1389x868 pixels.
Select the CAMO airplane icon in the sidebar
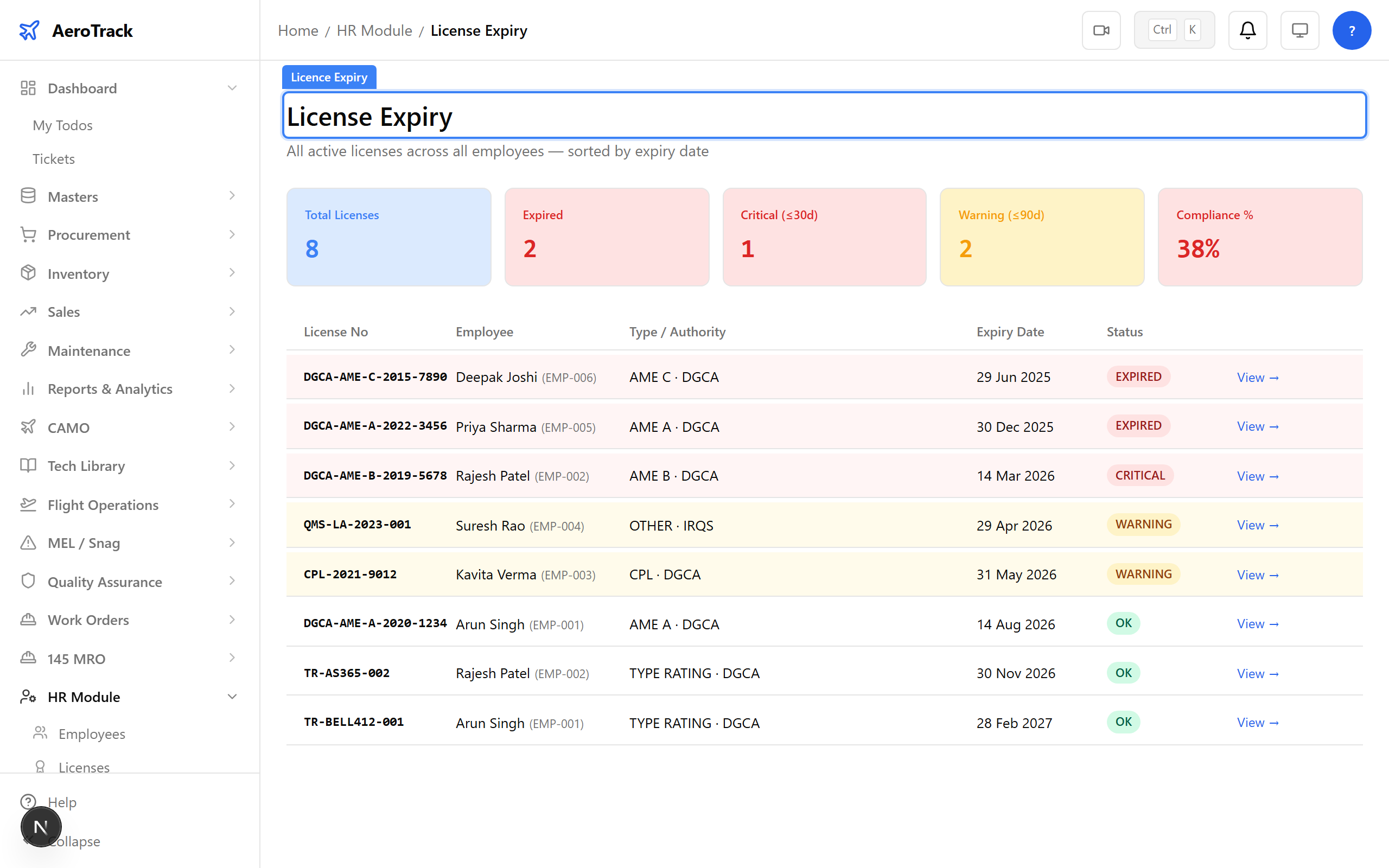(x=28, y=427)
